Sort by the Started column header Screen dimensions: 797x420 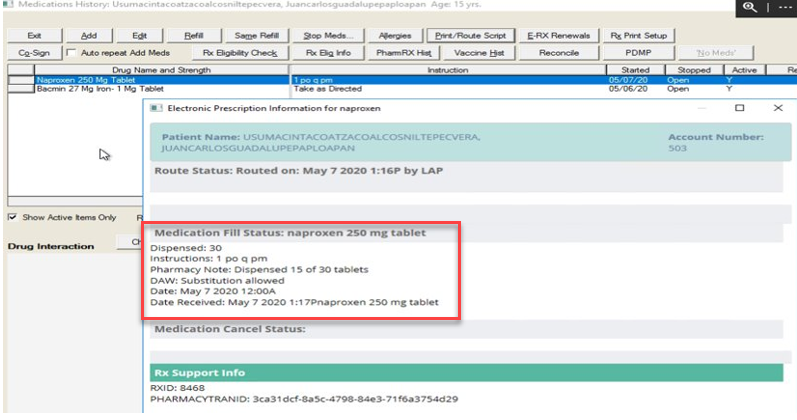[635, 70]
